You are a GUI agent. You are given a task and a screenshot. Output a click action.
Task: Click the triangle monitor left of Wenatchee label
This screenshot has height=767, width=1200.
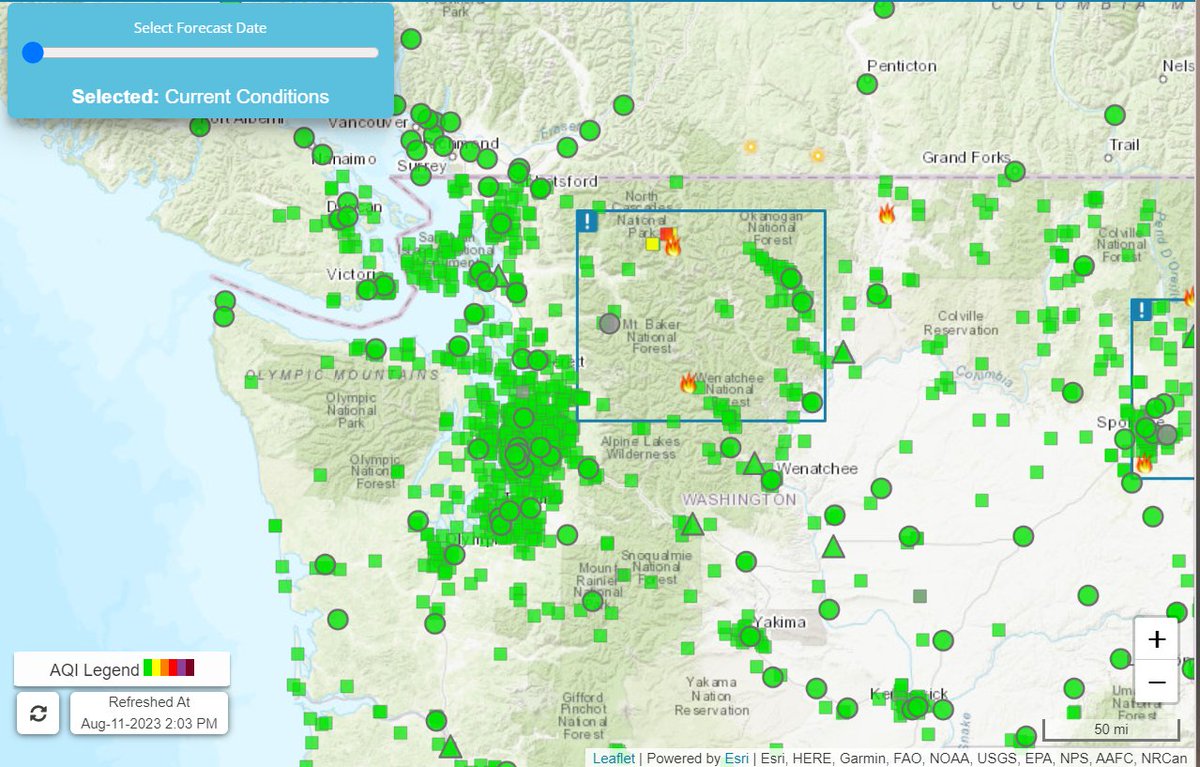[x=754, y=463]
